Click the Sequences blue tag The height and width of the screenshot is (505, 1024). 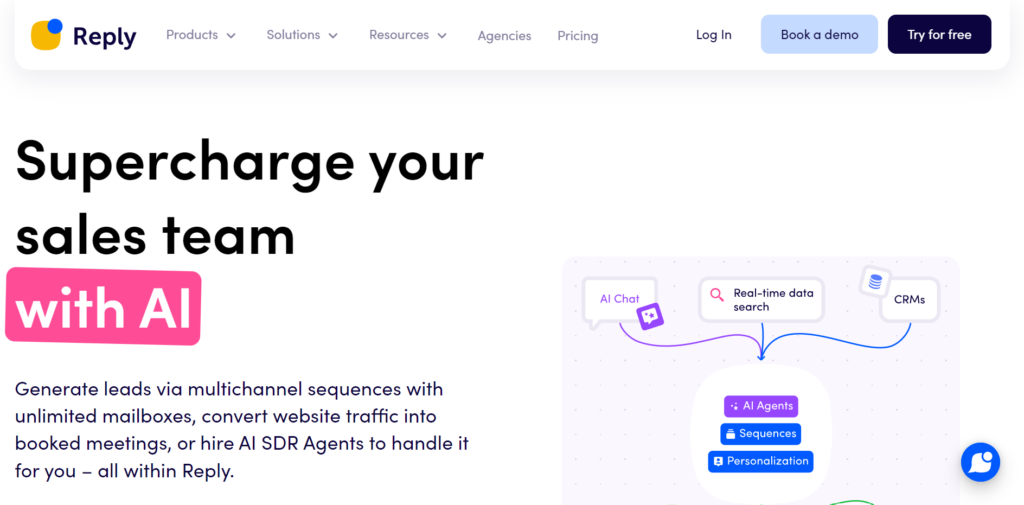(761, 434)
